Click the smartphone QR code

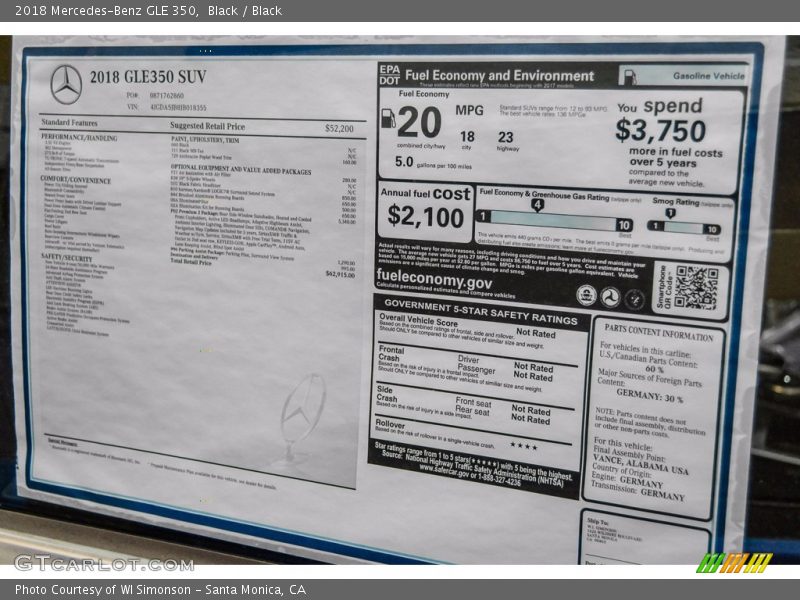[x=695, y=288]
